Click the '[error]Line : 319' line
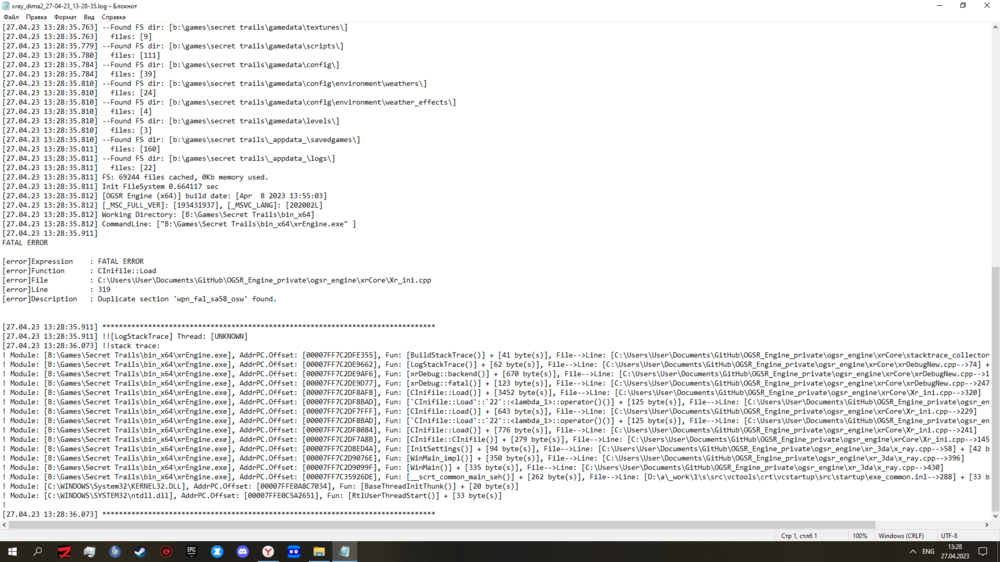Image resolution: width=1000 pixels, height=562 pixels. point(56,290)
